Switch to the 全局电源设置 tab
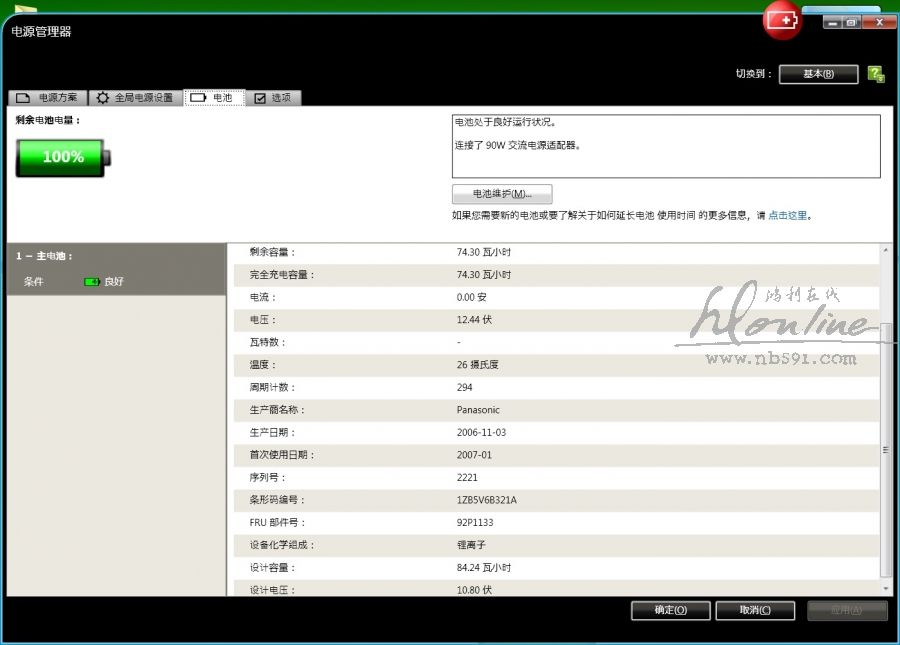900x645 pixels. coord(135,98)
